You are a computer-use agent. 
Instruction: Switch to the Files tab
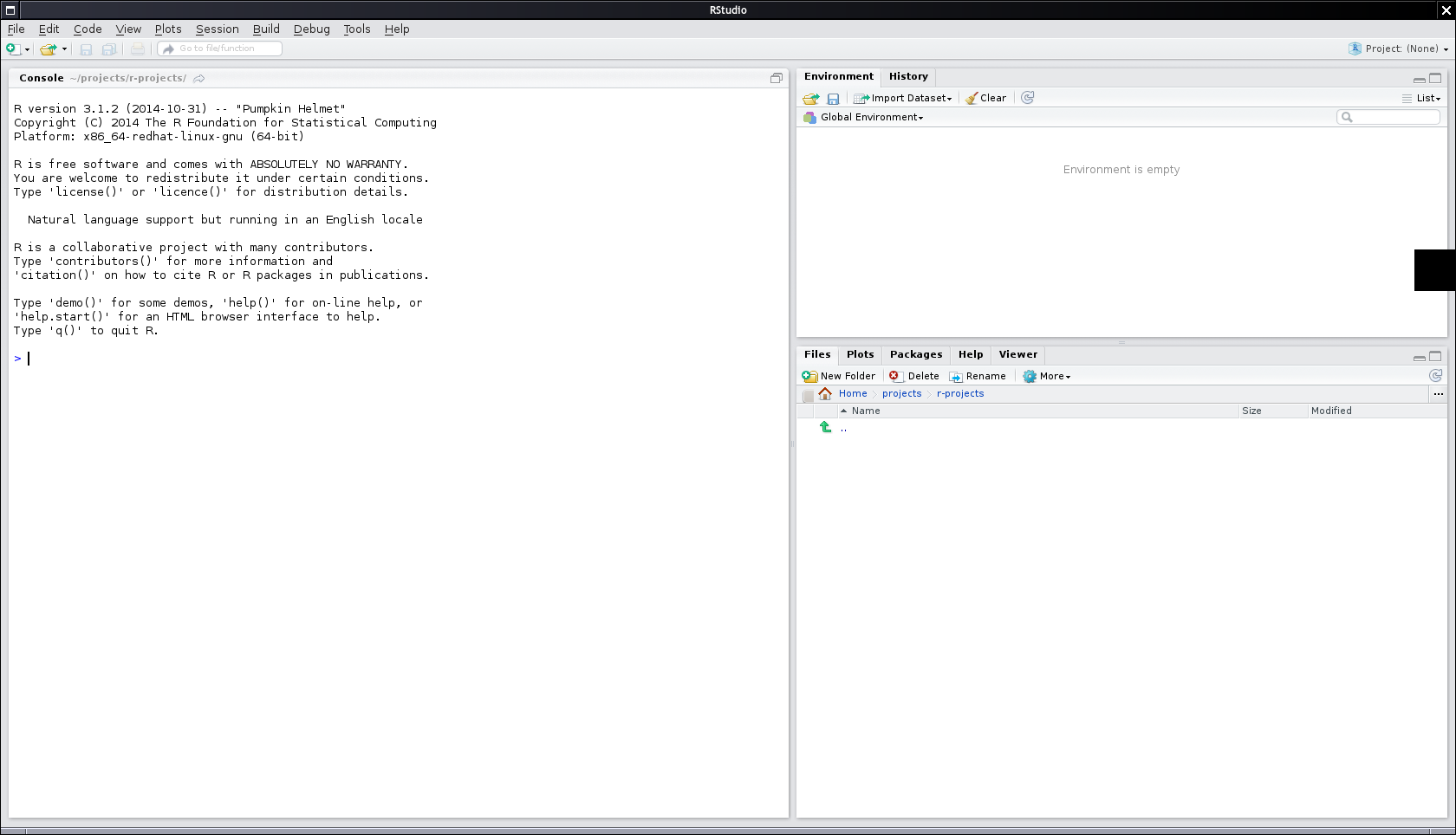[817, 355]
